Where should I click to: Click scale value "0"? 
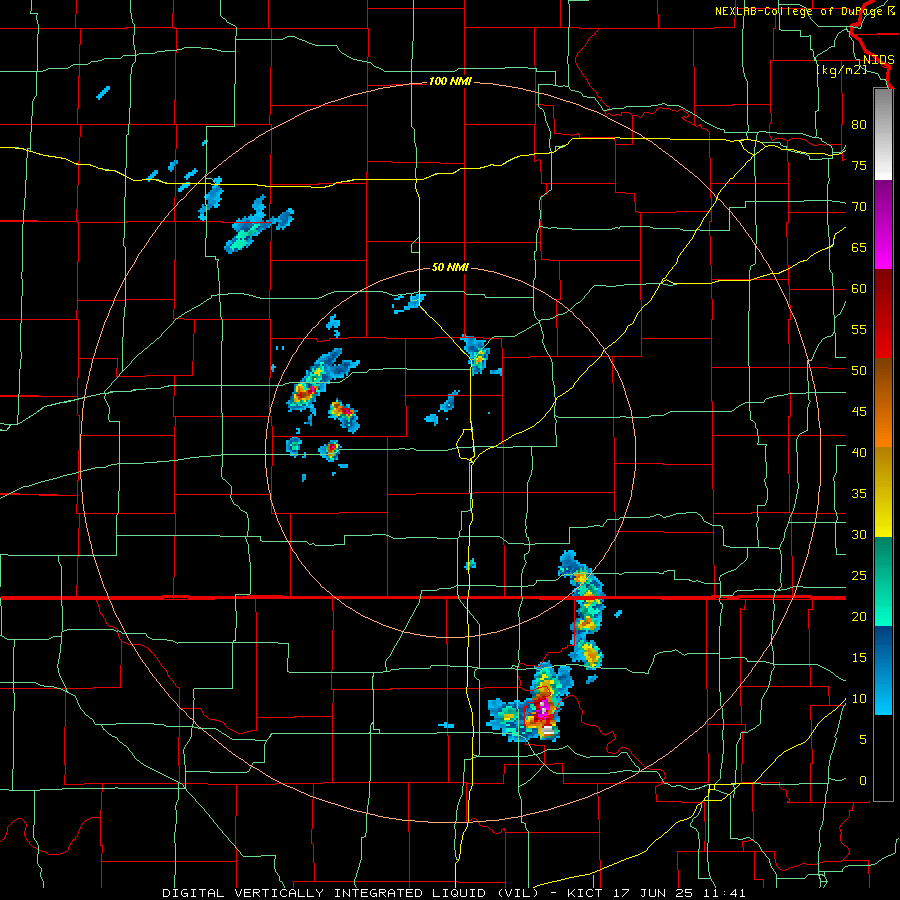[863, 781]
